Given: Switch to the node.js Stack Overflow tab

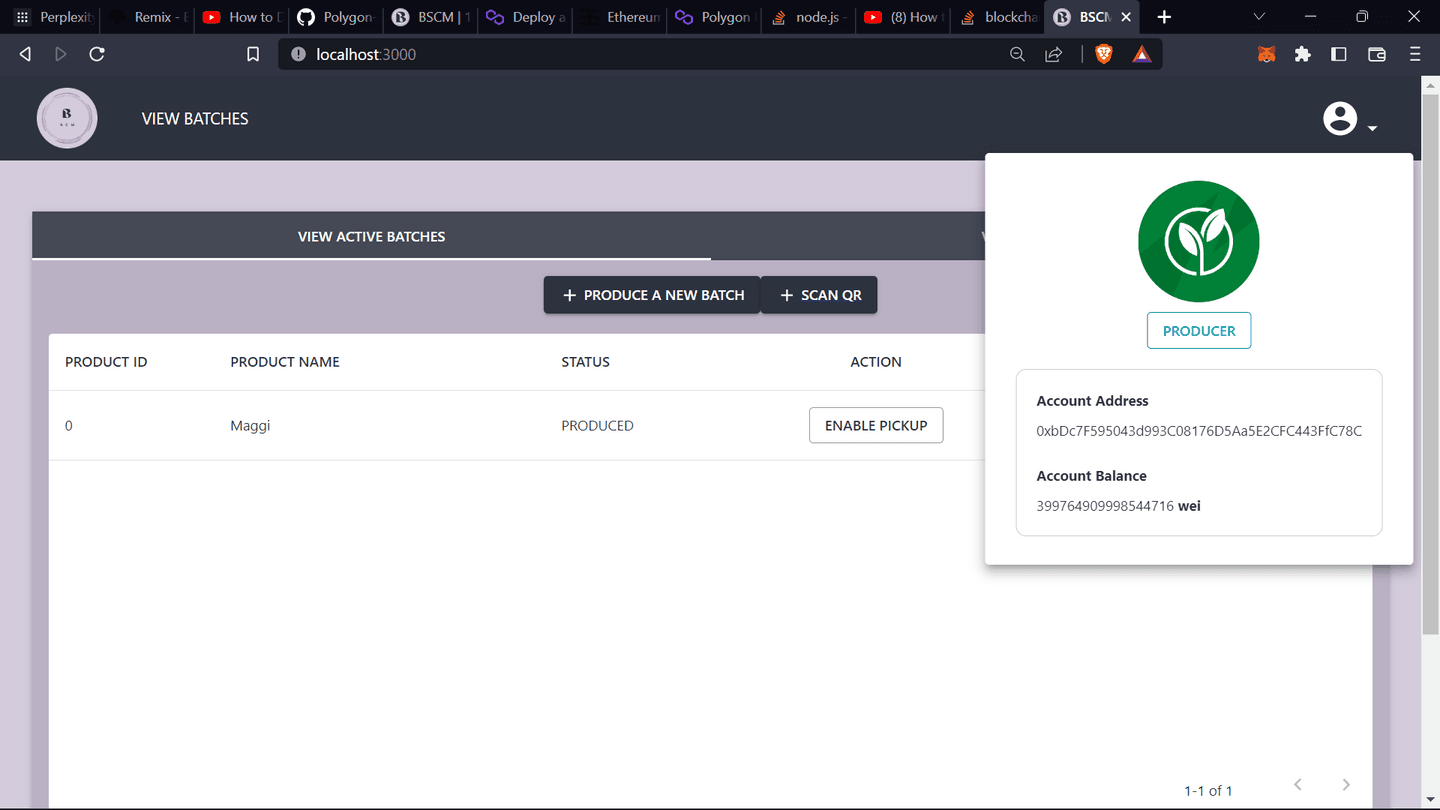Looking at the screenshot, I should [808, 17].
